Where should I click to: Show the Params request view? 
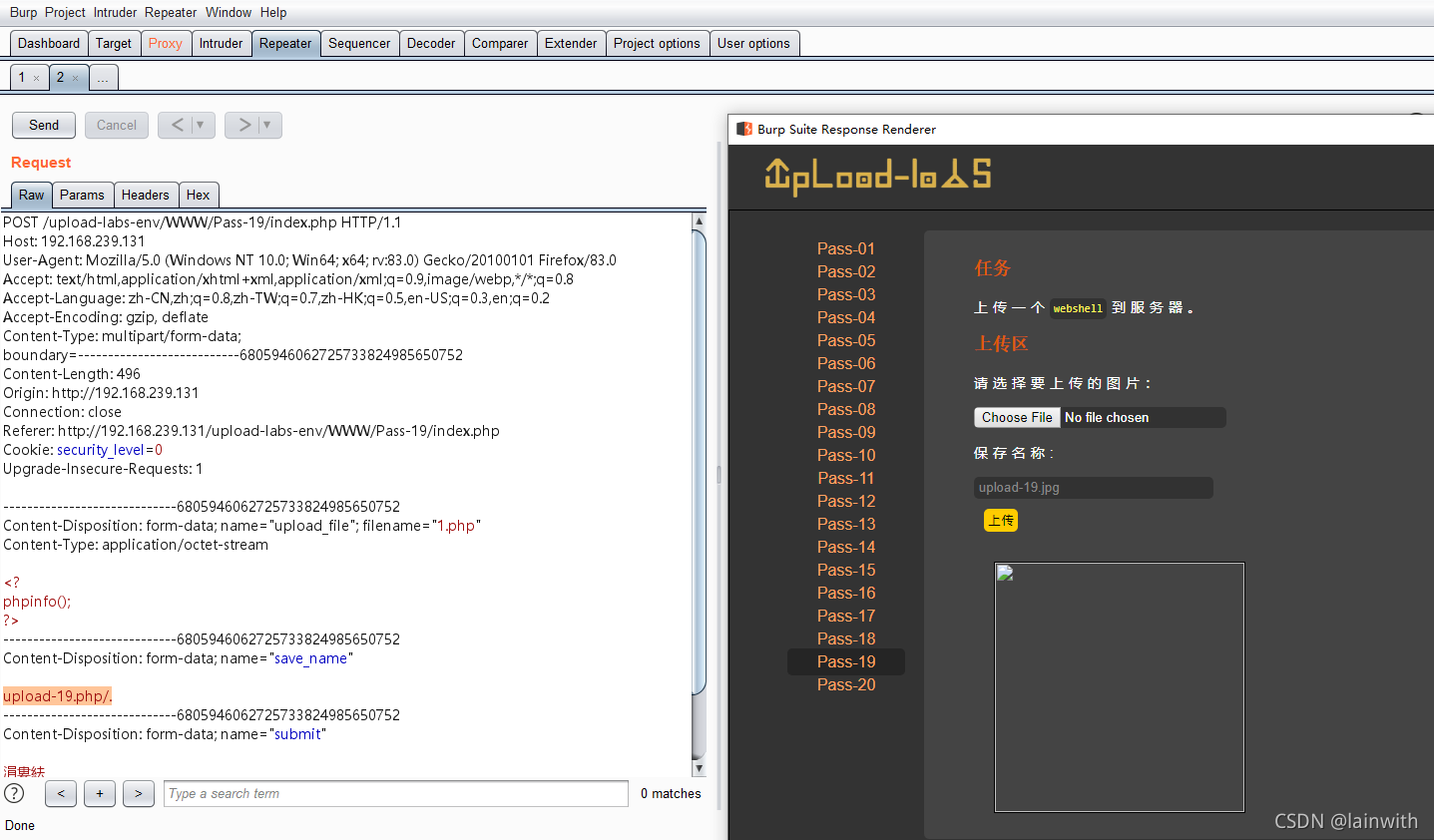tap(82, 195)
